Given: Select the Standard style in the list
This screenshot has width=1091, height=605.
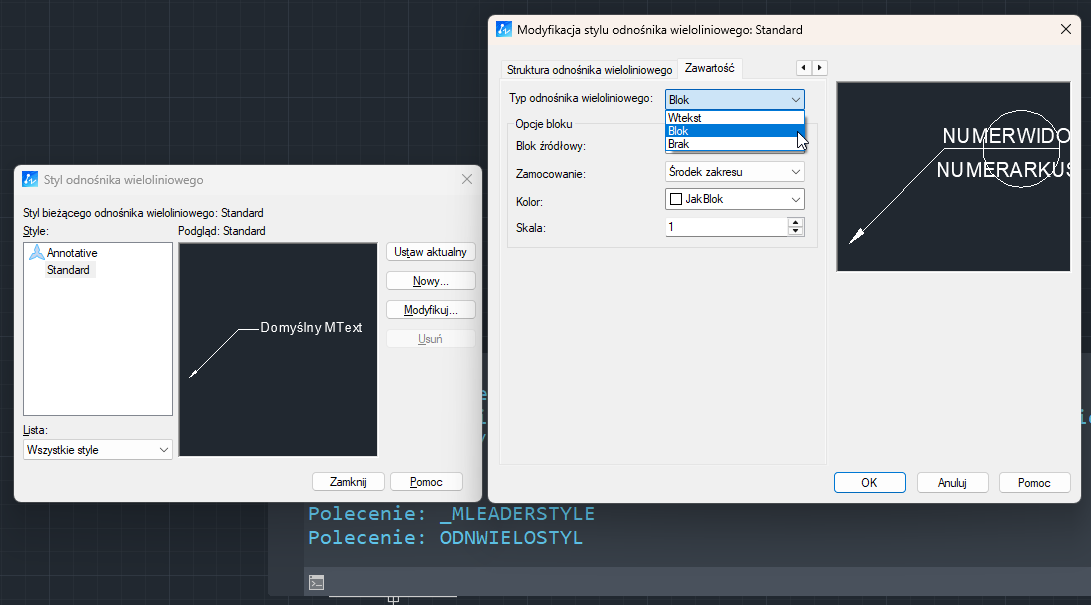Looking at the screenshot, I should 68,270.
